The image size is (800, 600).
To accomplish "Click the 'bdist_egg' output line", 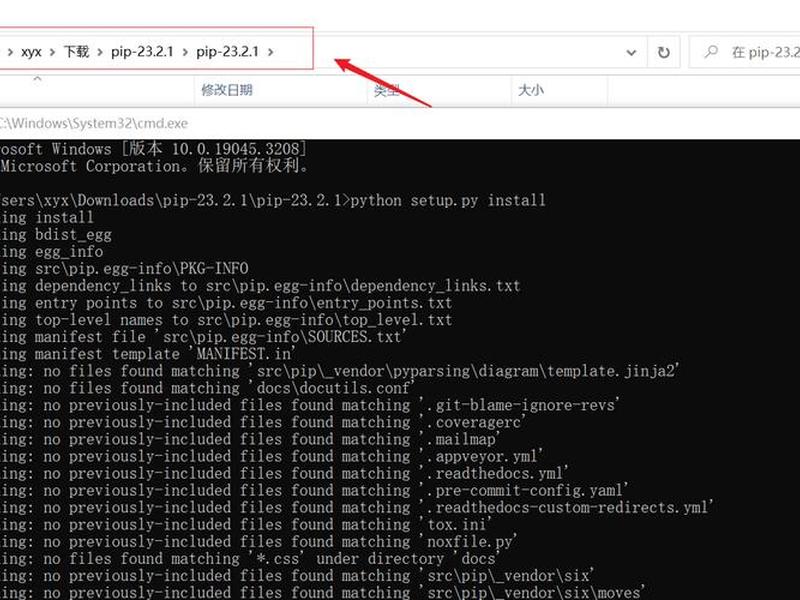I will point(56,234).
